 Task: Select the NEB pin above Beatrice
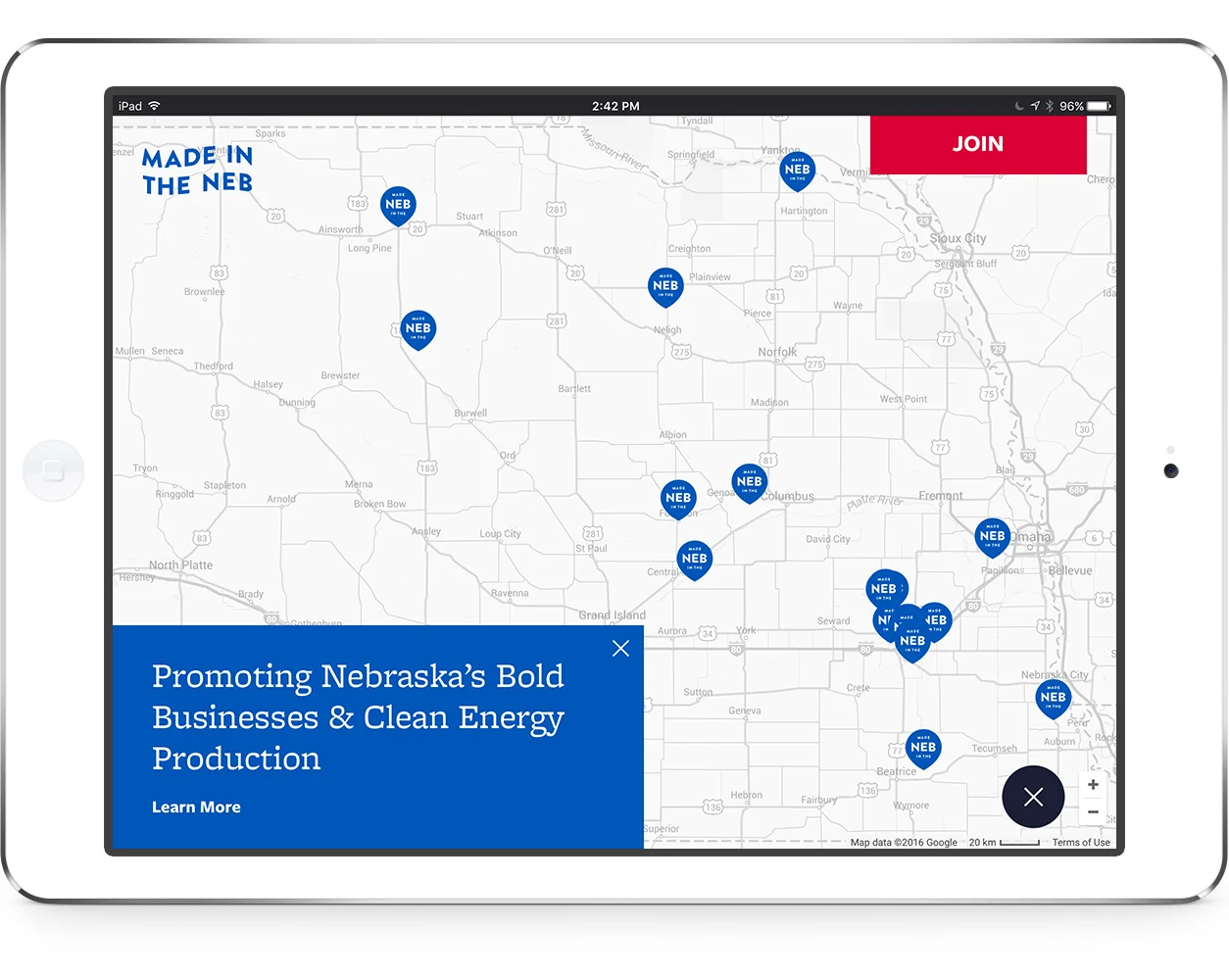tap(923, 749)
